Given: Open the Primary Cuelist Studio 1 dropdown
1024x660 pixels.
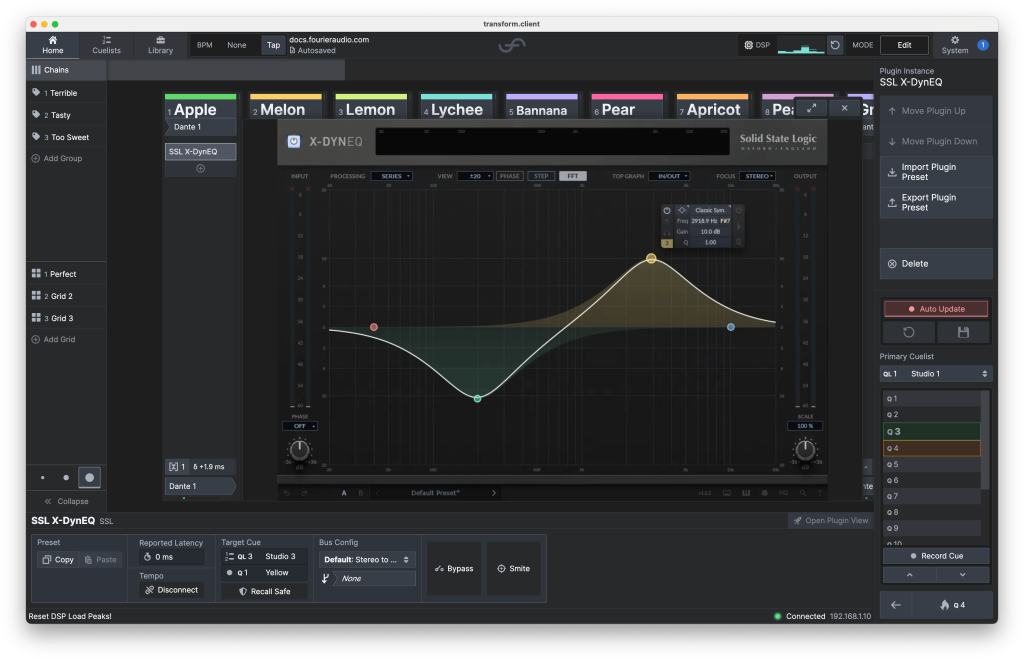Looking at the screenshot, I should 936,374.
